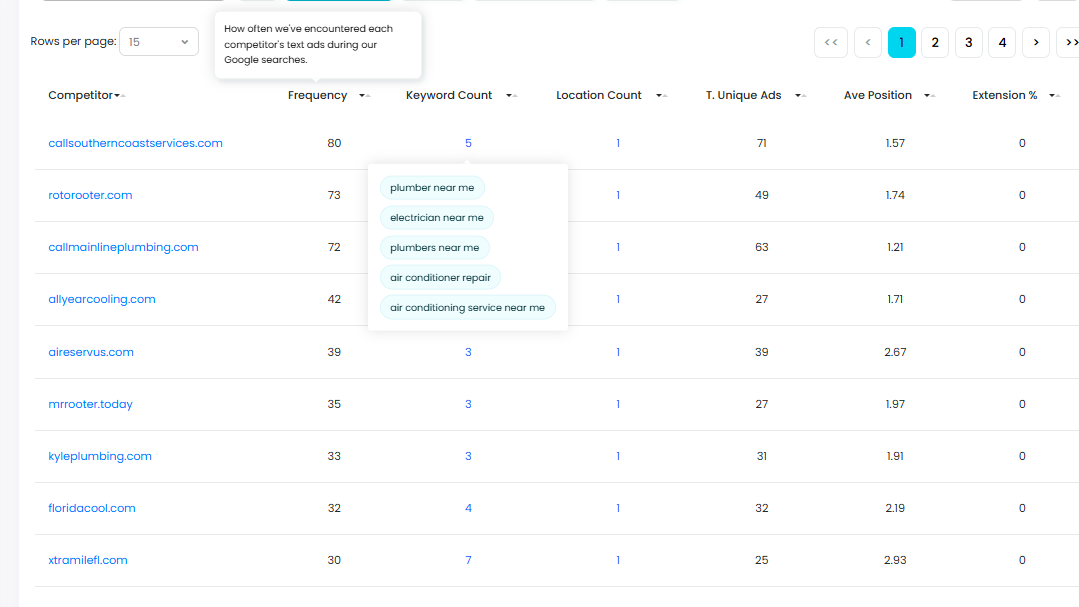Click average position value 1.57
The width and height of the screenshot is (1079, 607).
tap(895, 143)
